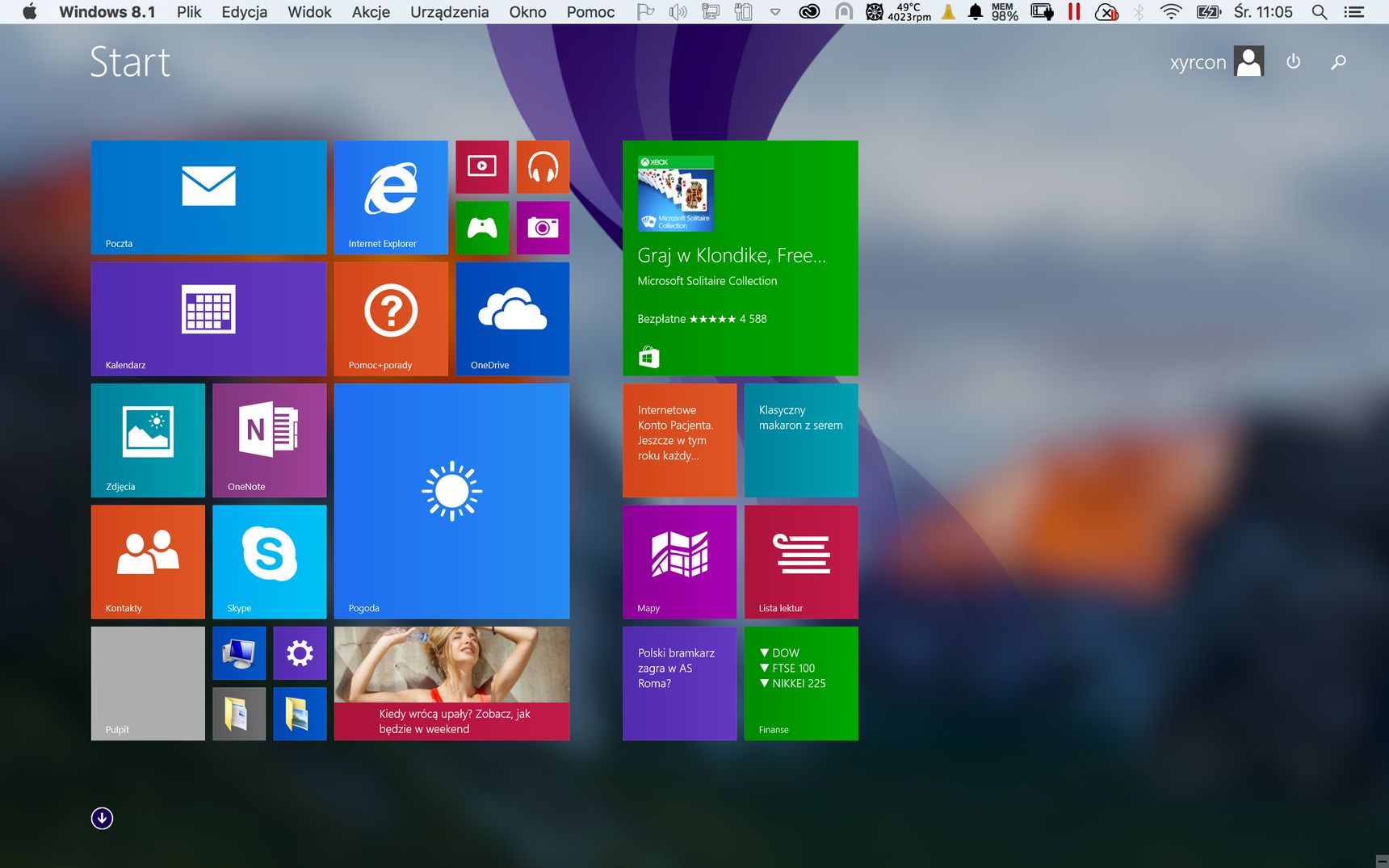The image size is (1389, 868).
Task: Open the Games tile with controller icon
Action: tap(482, 228)
